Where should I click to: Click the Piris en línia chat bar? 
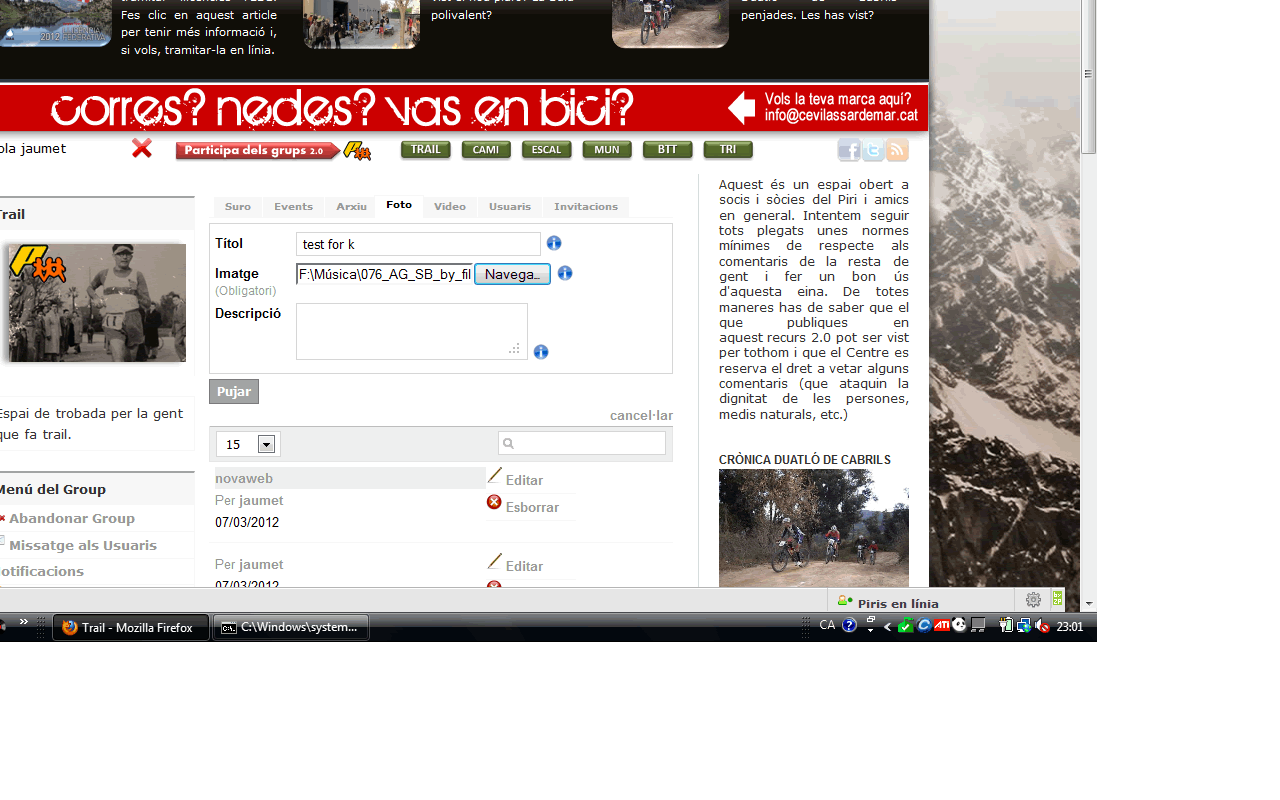[920, 601]
